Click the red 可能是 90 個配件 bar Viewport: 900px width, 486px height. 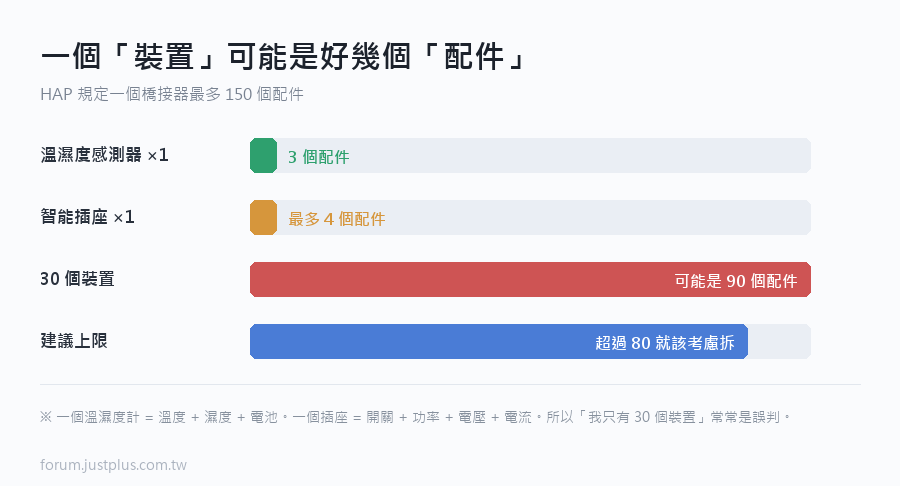click(x=530, y=279)
